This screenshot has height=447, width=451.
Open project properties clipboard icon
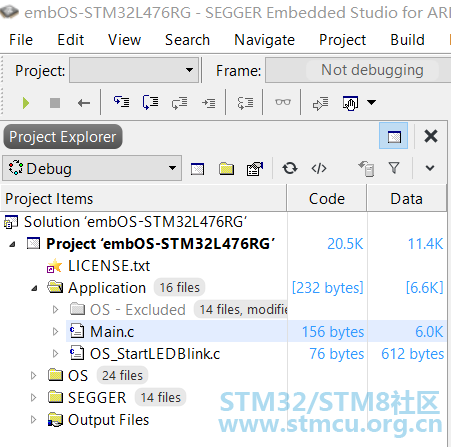click(x=255, y=169)
